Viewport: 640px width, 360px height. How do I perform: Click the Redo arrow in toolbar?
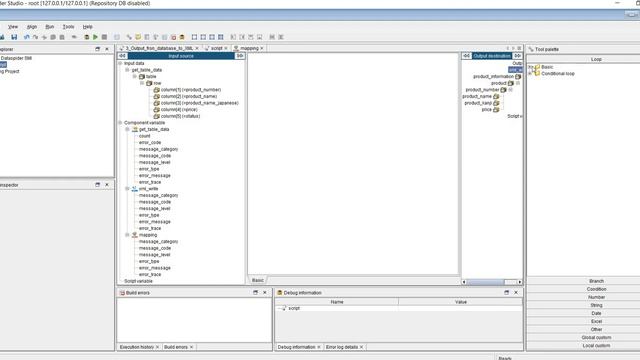[x=36, y=37]
